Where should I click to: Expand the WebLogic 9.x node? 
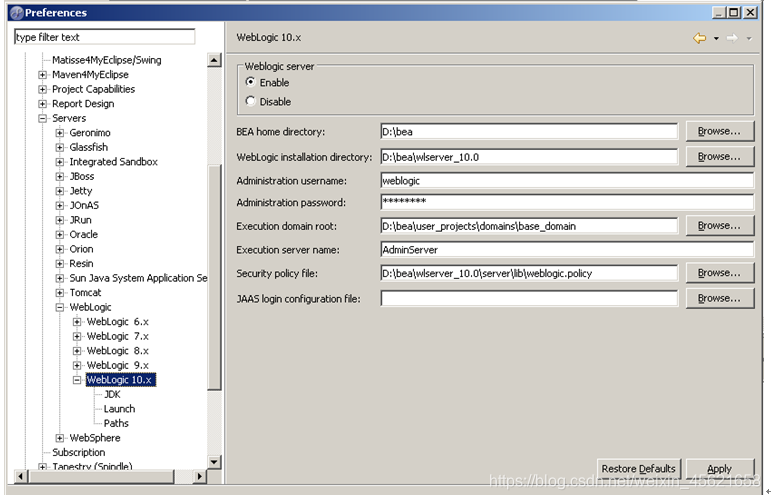[x=77, y=365]
